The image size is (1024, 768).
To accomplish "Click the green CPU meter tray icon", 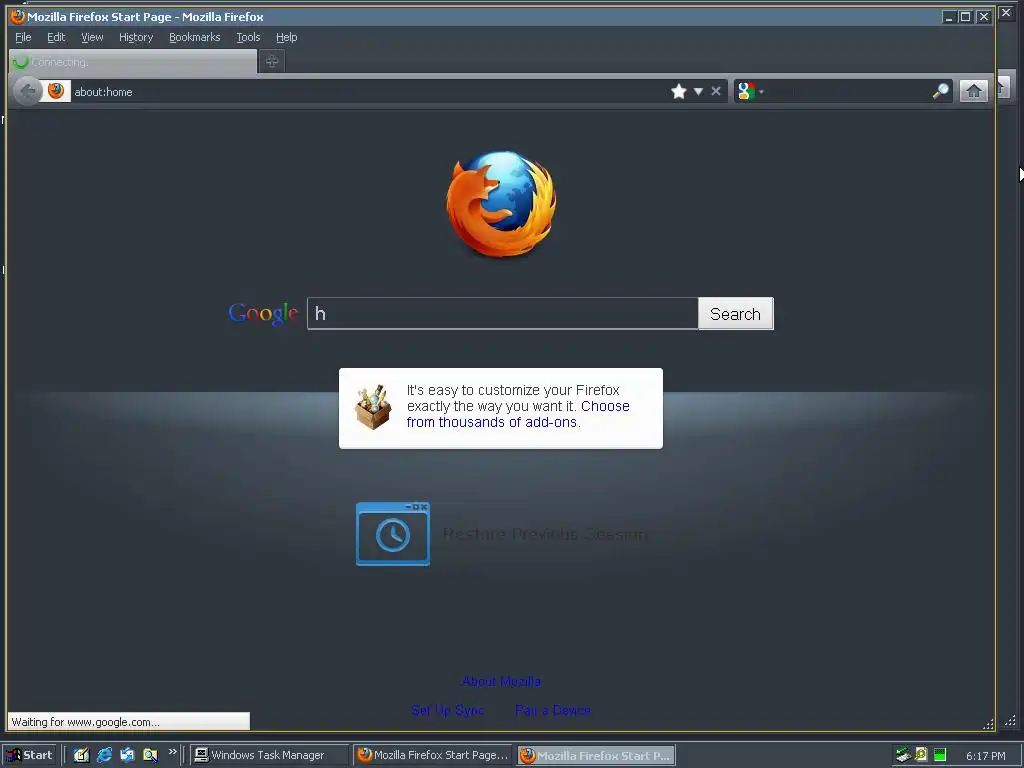I will pos(940,755).
